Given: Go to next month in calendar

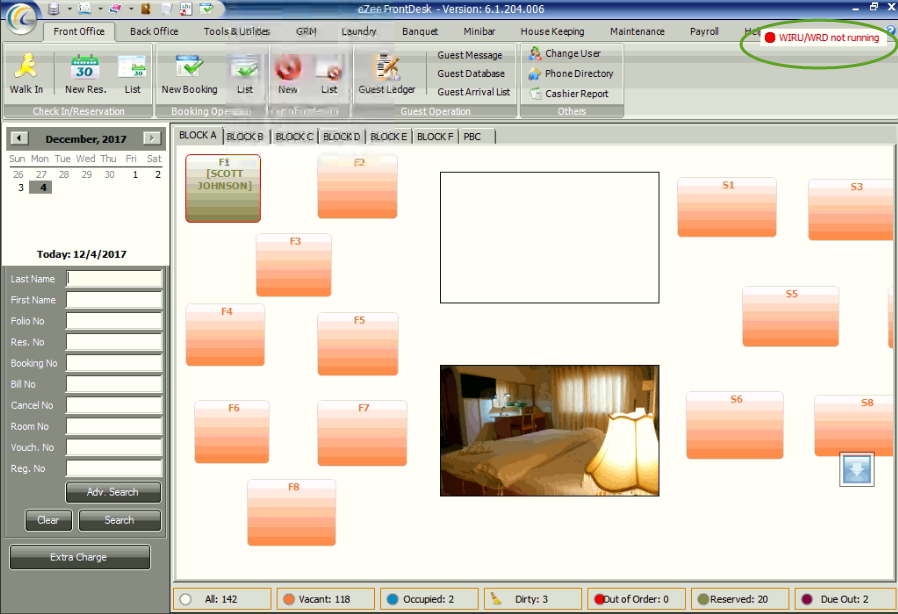Looking at the screenshot, I should [152, 139].
